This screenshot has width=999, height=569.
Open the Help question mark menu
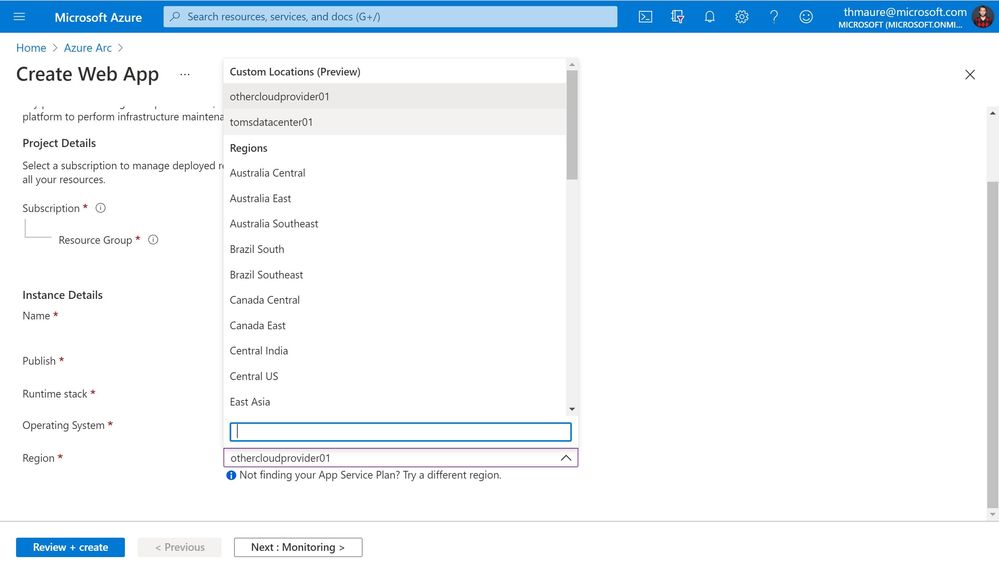[x=773, y=17]
